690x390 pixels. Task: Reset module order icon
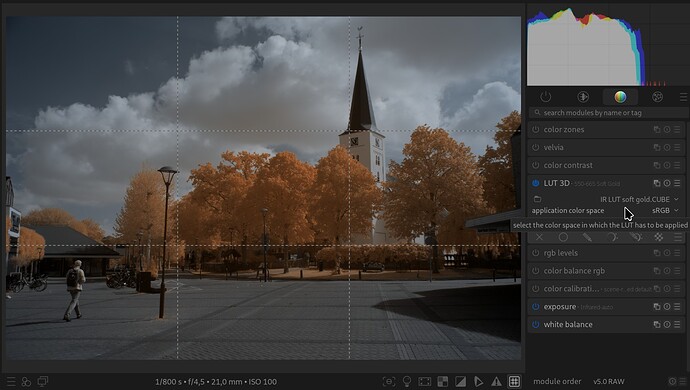tap(672, 382)
